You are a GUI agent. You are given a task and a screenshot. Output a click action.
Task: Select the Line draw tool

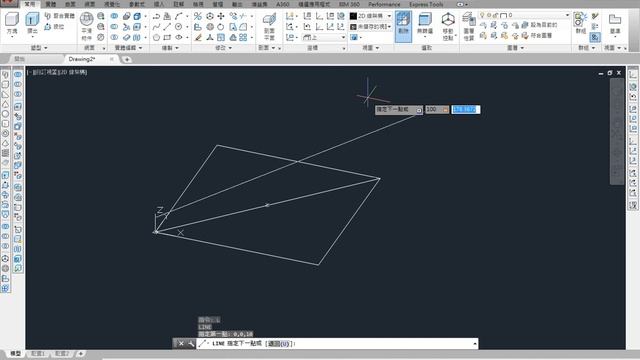(167, 27)
